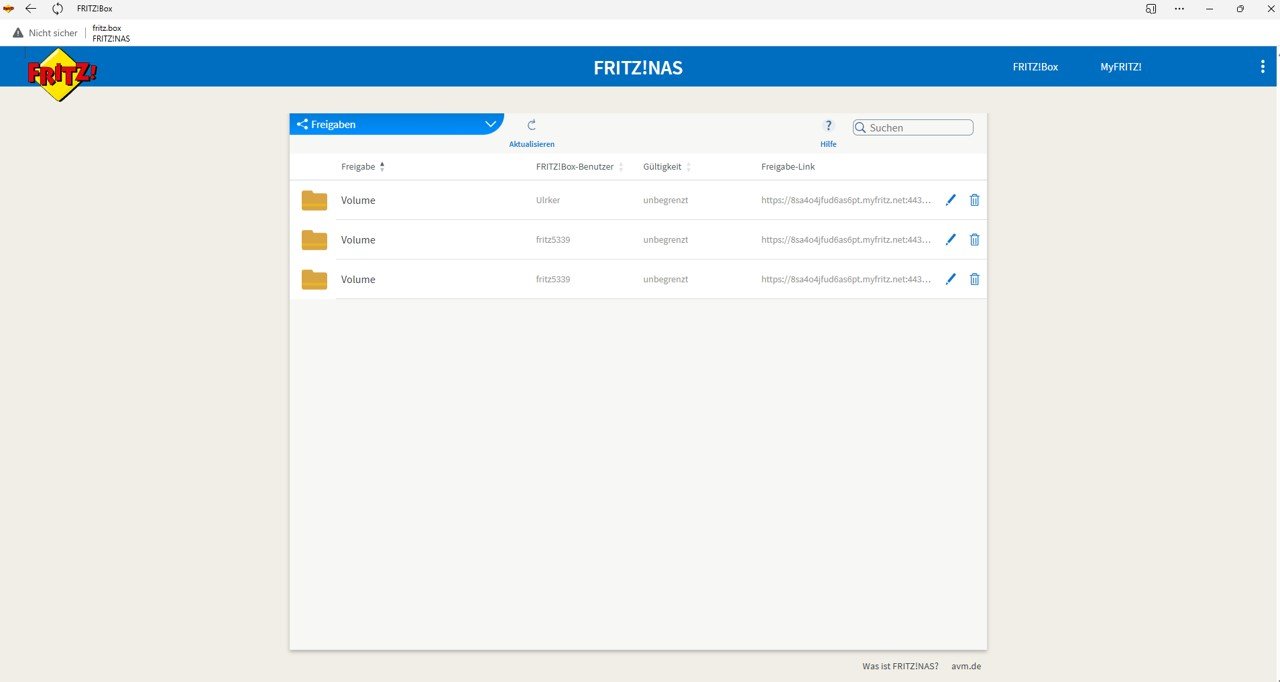Click into the Suchen search field
1280x682 pixels.
click(913, 128)
